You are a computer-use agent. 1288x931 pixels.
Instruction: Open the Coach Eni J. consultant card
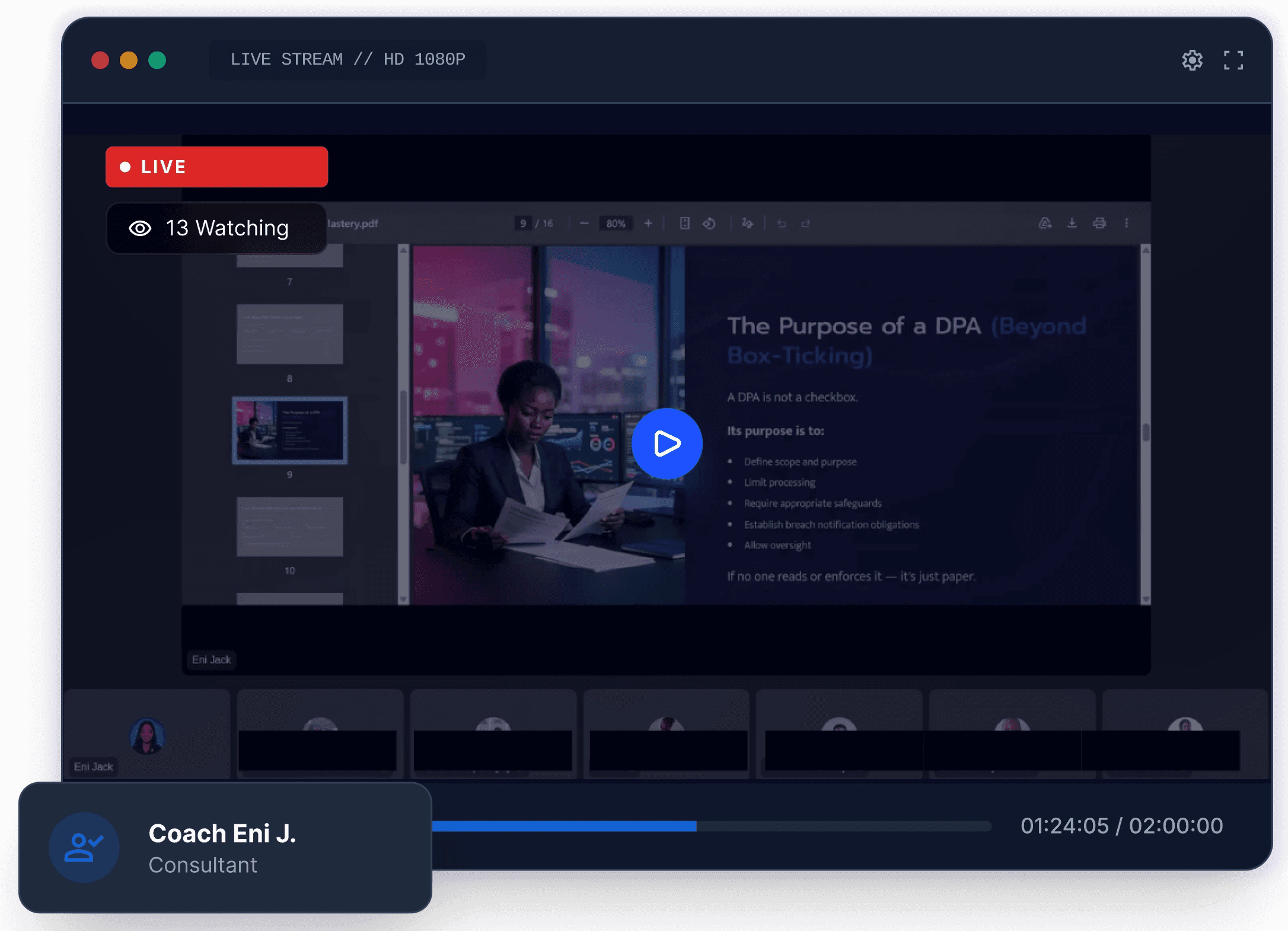225,848
